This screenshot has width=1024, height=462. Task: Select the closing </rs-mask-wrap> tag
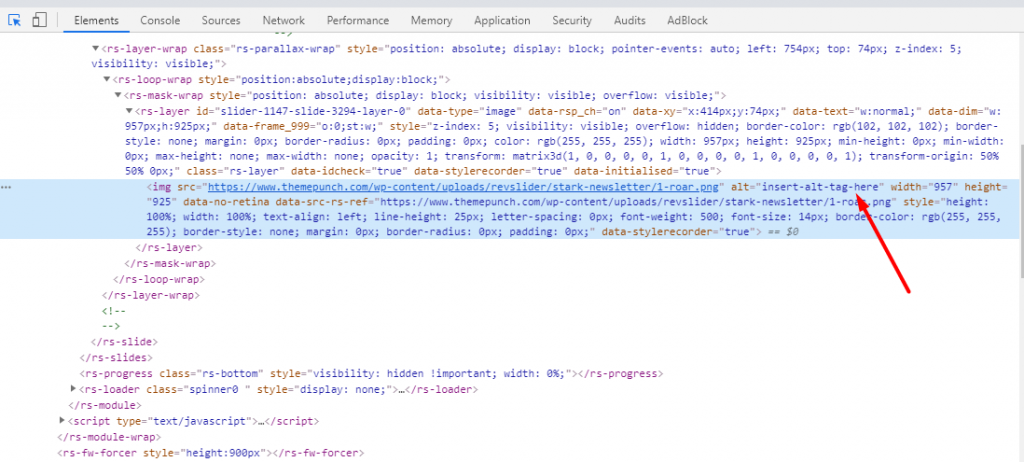(x=170, y=264)
